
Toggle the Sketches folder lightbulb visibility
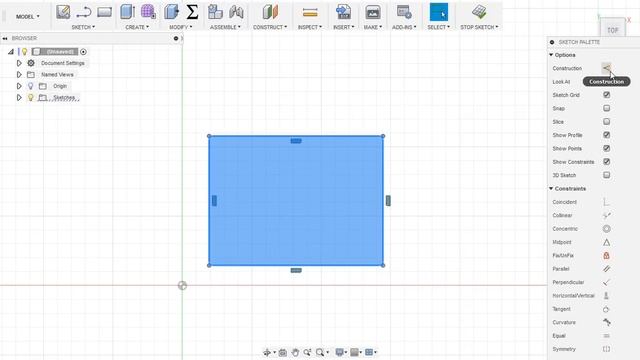pos(31,98)
